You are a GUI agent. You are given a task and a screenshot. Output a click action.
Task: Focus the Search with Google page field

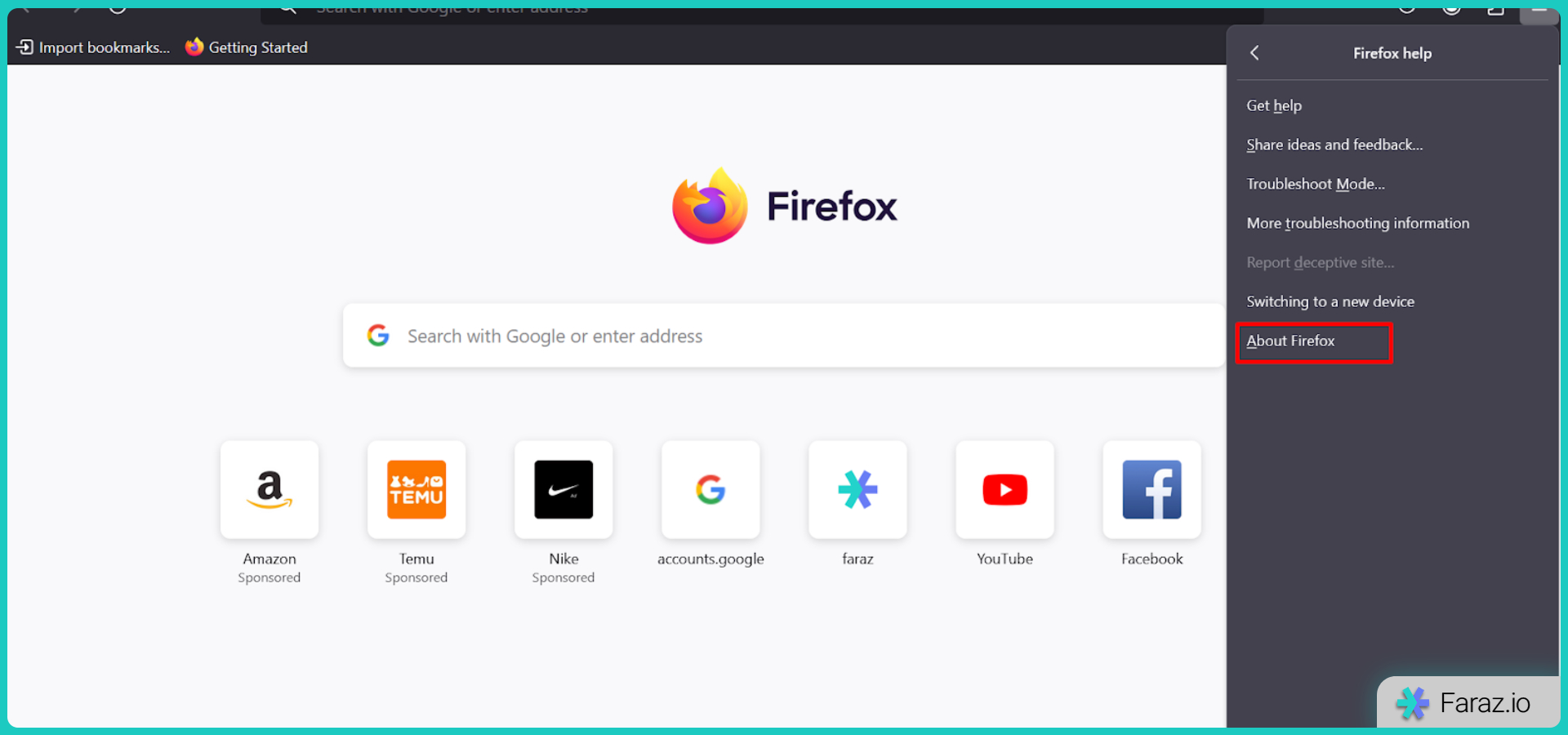(x=784, y=336)
